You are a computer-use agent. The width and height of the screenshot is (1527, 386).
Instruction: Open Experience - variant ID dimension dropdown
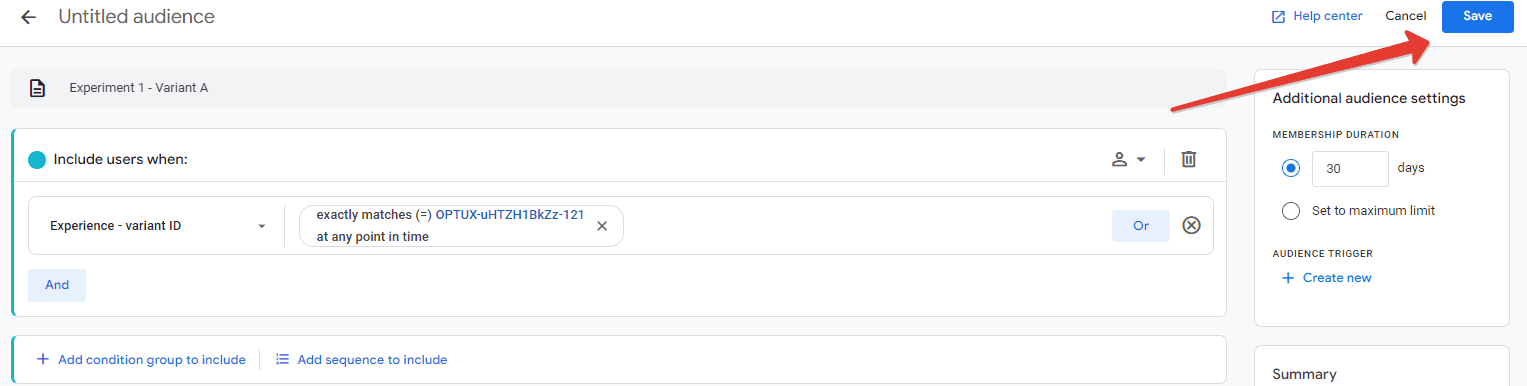point(157,226)
